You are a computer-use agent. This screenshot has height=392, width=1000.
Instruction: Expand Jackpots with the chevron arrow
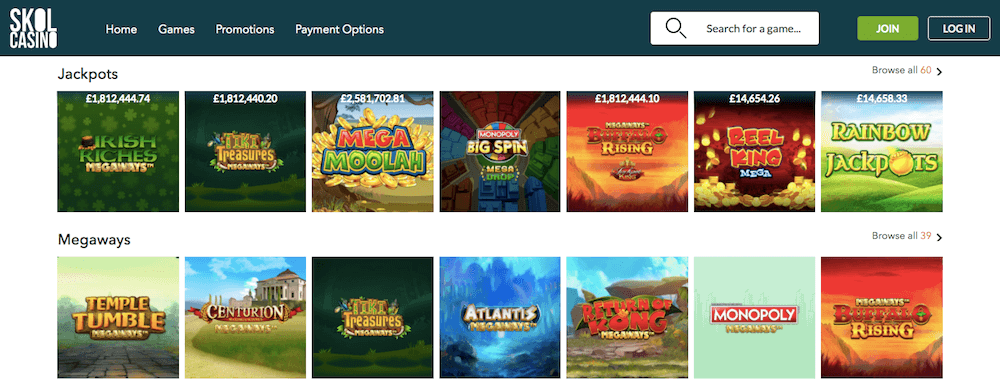(939, 71)
